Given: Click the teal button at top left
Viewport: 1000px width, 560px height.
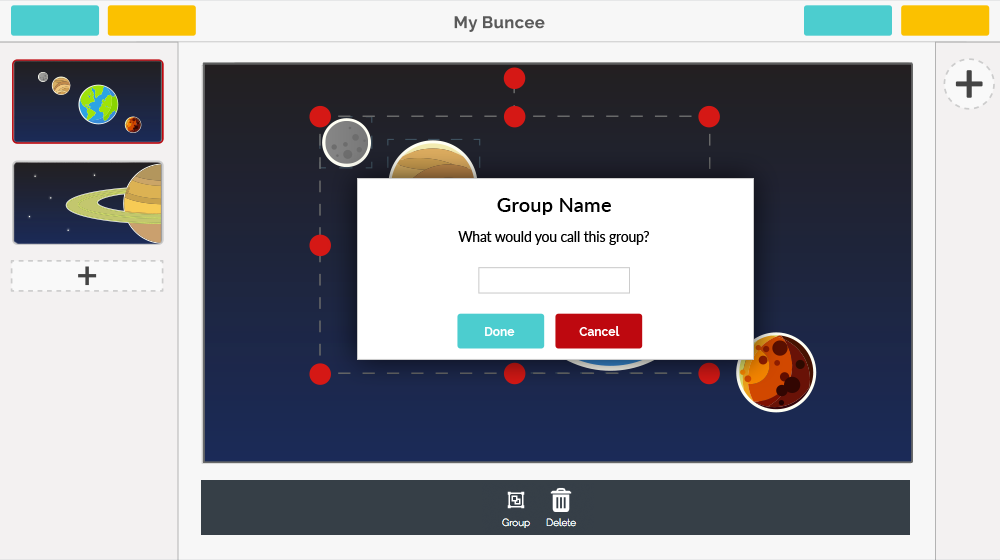Looking at the screenshot, I should pos(55,21).
